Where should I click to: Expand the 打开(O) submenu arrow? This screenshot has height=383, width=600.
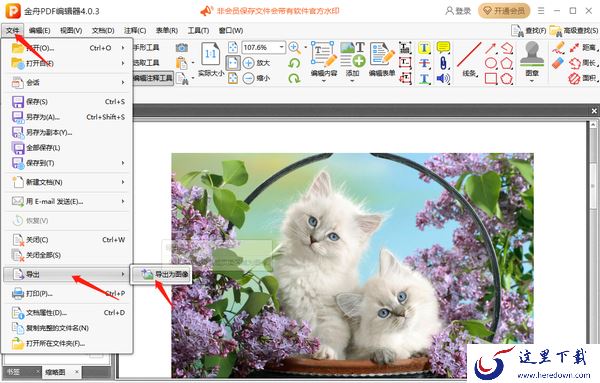click(x=123, y=48)
